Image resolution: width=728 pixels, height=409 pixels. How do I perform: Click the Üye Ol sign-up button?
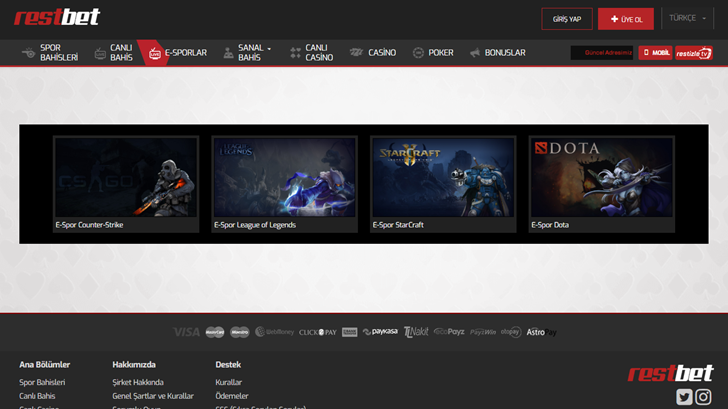pos(626,19)
